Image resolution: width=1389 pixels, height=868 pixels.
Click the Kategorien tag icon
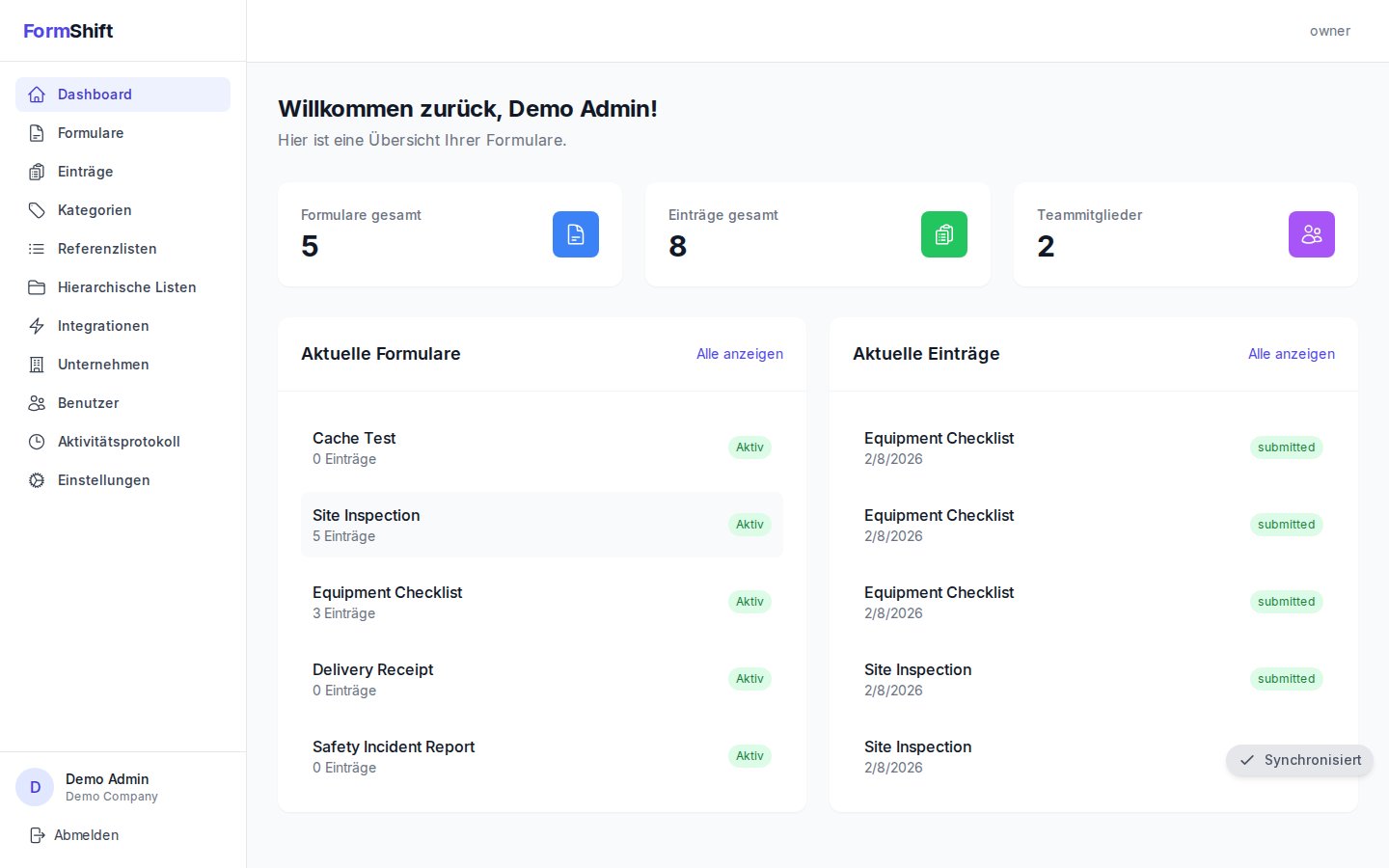pos(37,209)
